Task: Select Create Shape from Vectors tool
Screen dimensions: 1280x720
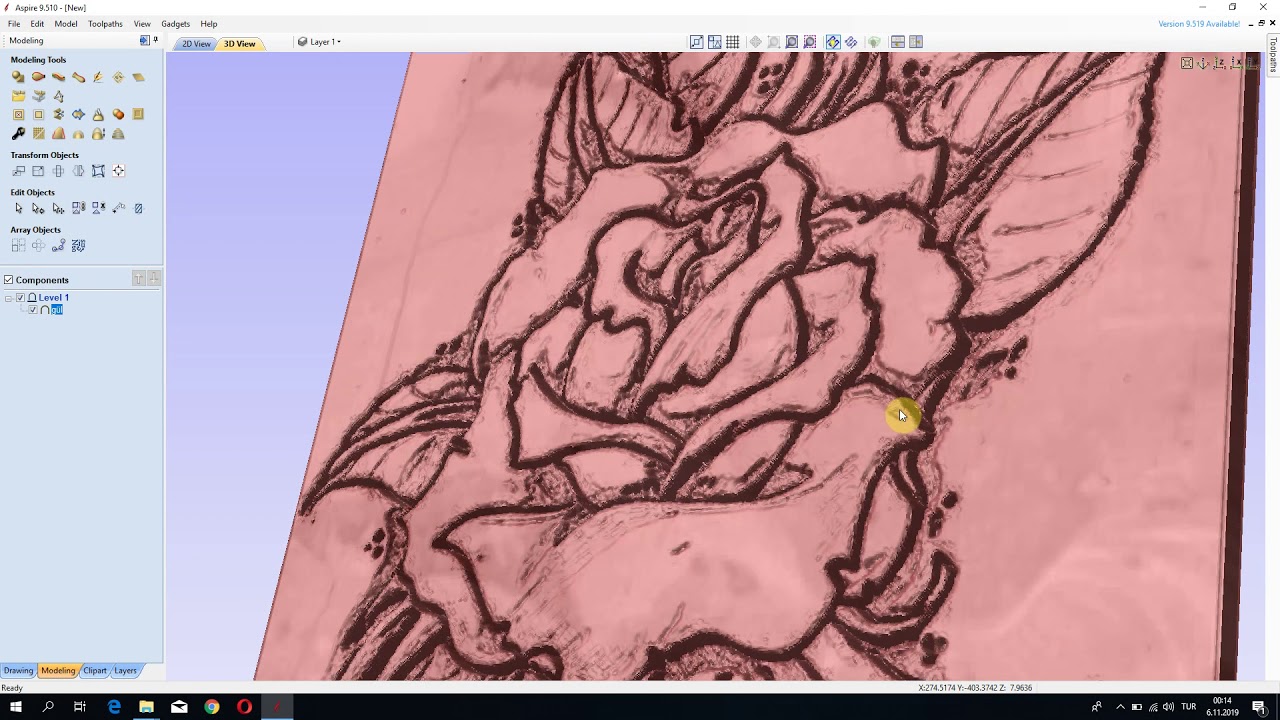Action: click(18, 77)
